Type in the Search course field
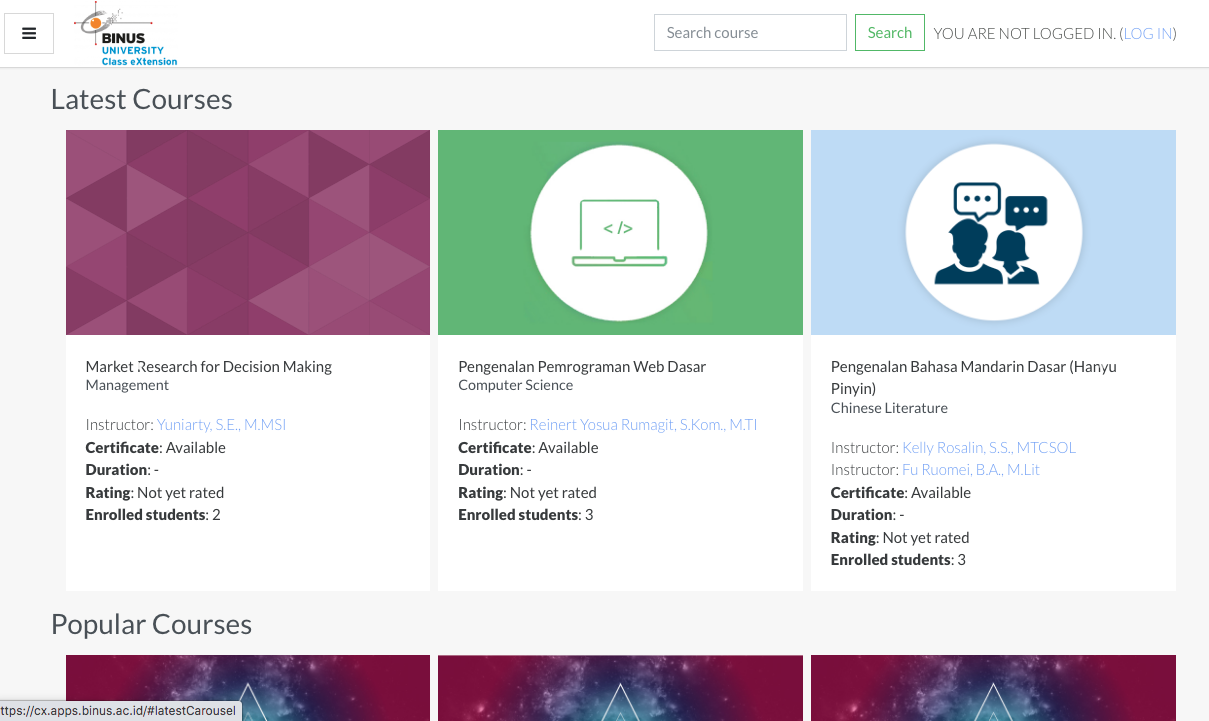Image resolution: width=1209 pixels, height=721 pixels. [x=749, y=33]
